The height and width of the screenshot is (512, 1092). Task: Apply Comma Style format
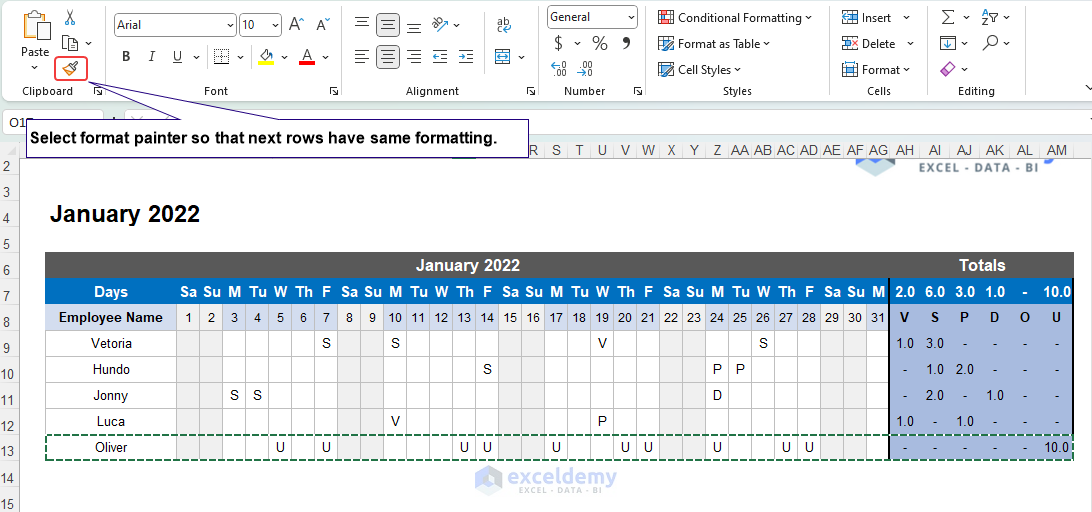pos(625,43)
